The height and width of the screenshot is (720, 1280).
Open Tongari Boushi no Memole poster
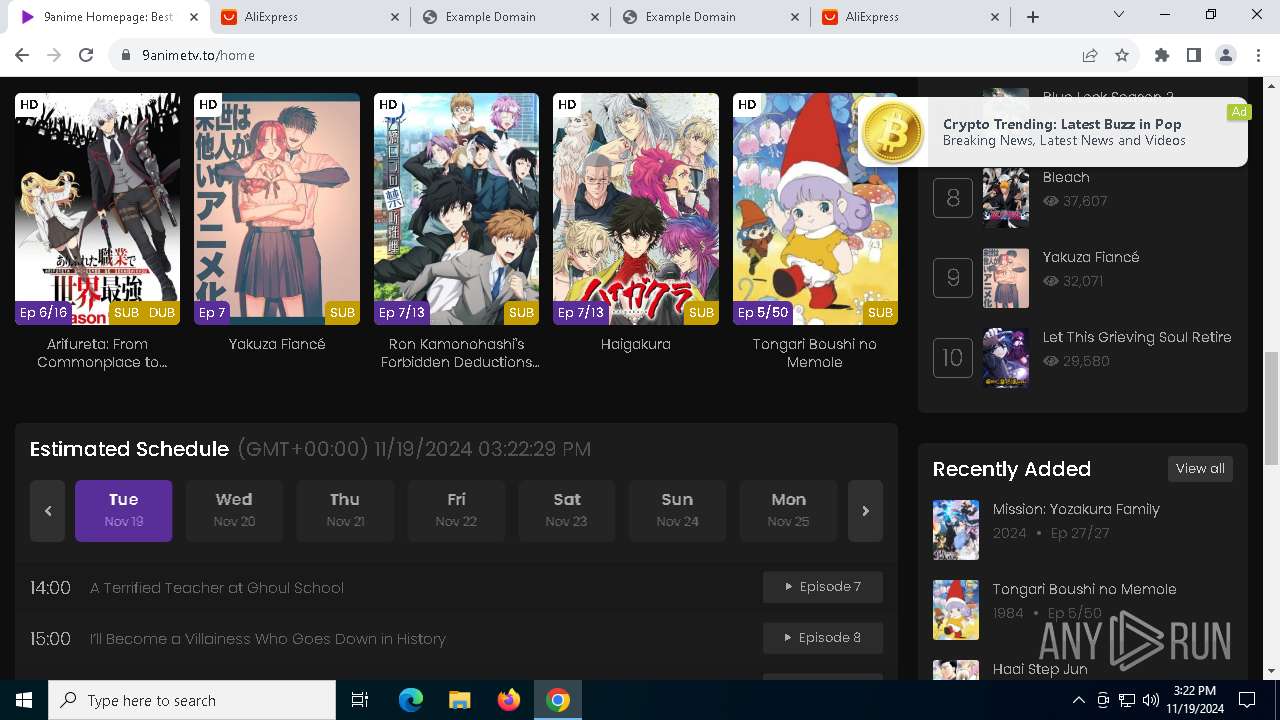tap(815, 209)
